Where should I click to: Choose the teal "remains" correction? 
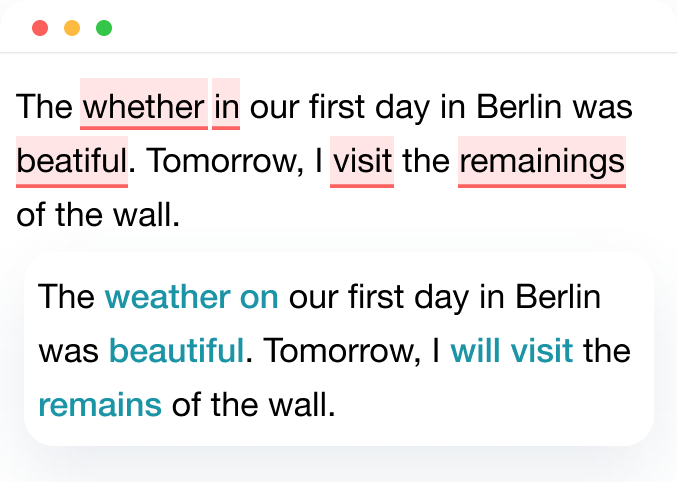(x=100, y=405)
